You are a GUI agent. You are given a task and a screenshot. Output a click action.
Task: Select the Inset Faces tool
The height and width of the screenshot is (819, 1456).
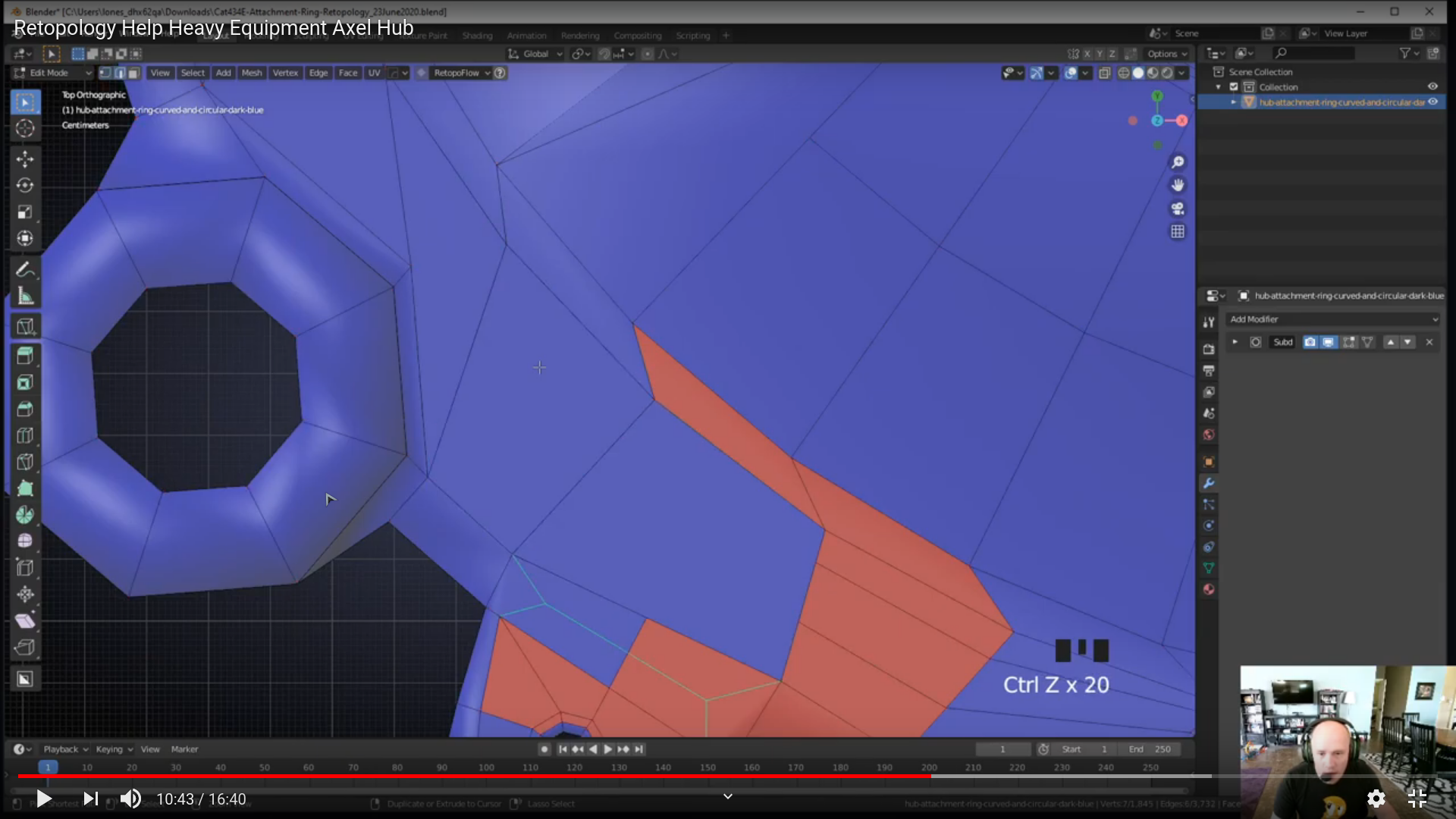click(x=25, y=382)
